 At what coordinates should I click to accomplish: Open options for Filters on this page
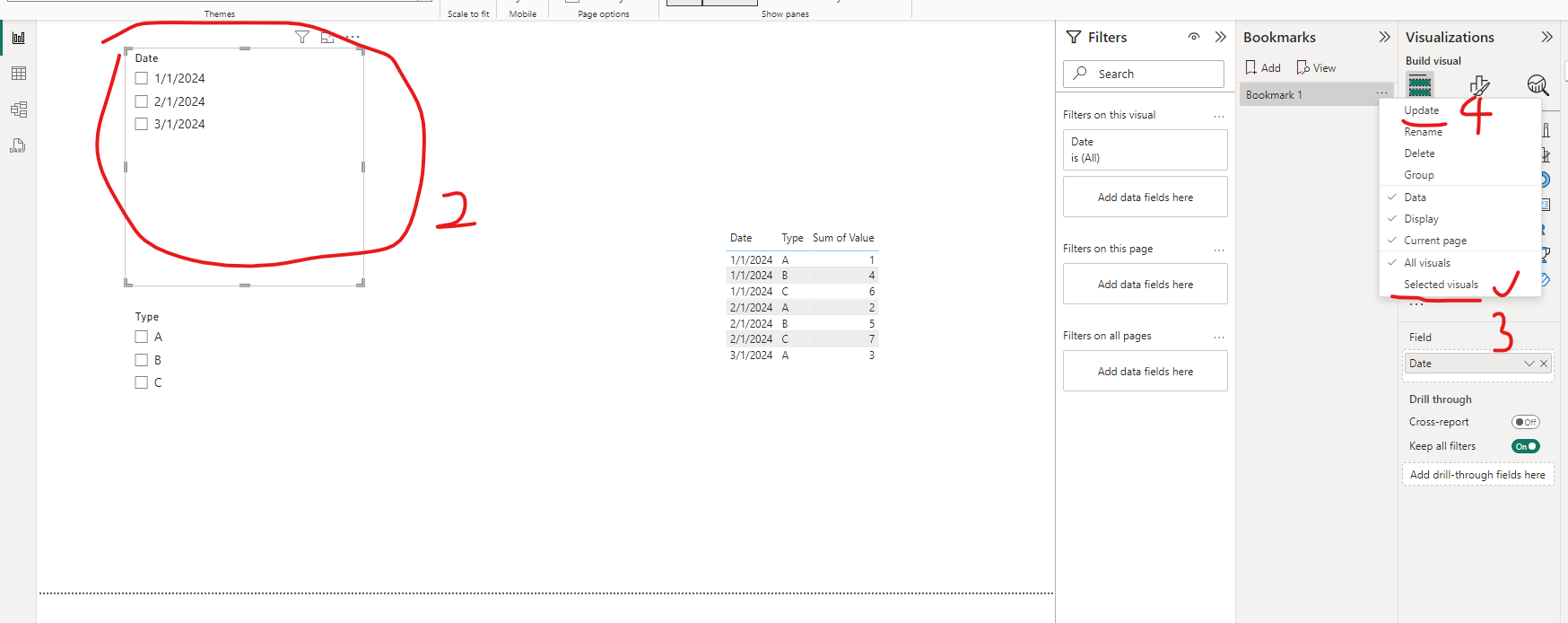pyautogui.click(x=1219, y=250)
